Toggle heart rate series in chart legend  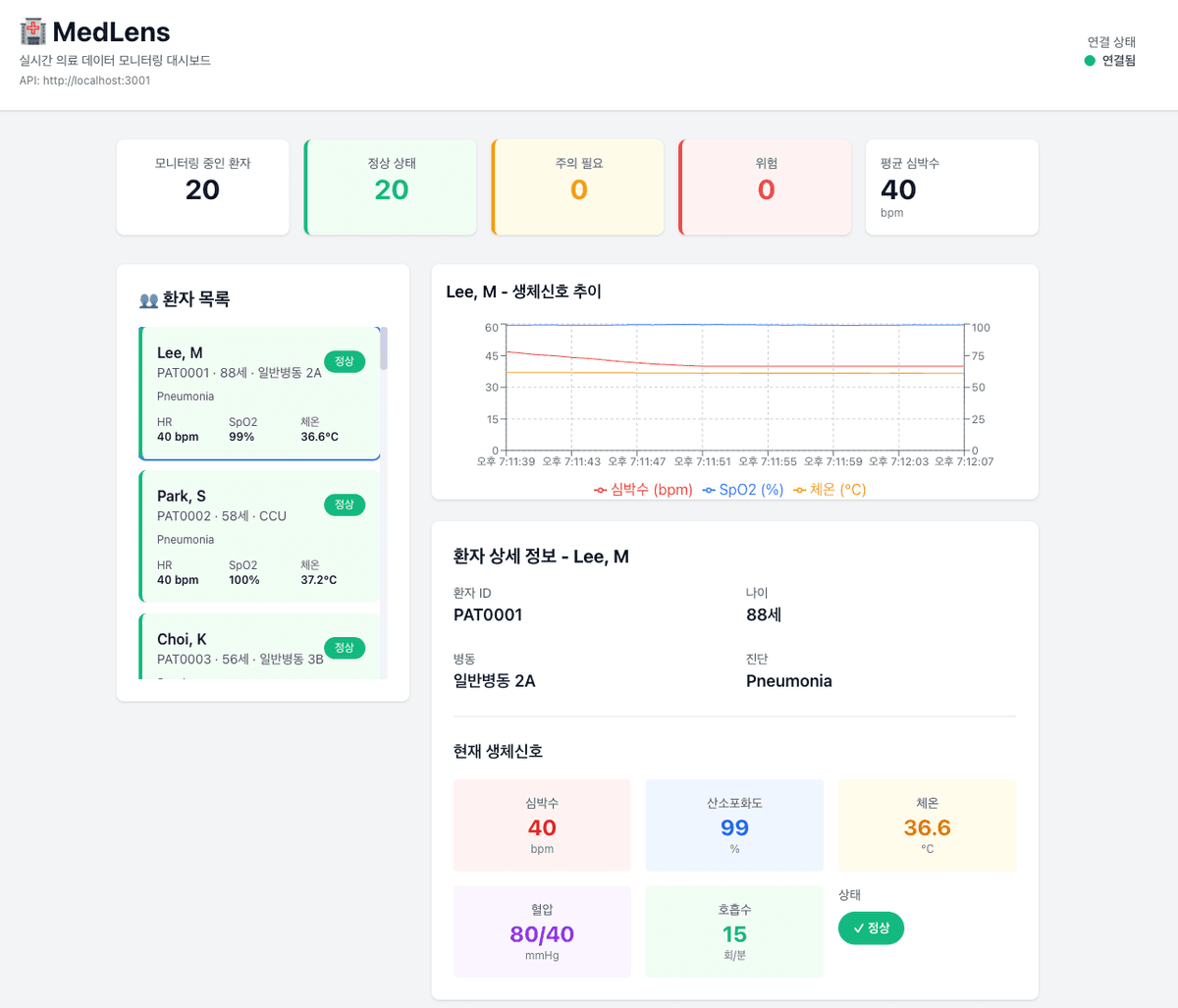[643, 490]
